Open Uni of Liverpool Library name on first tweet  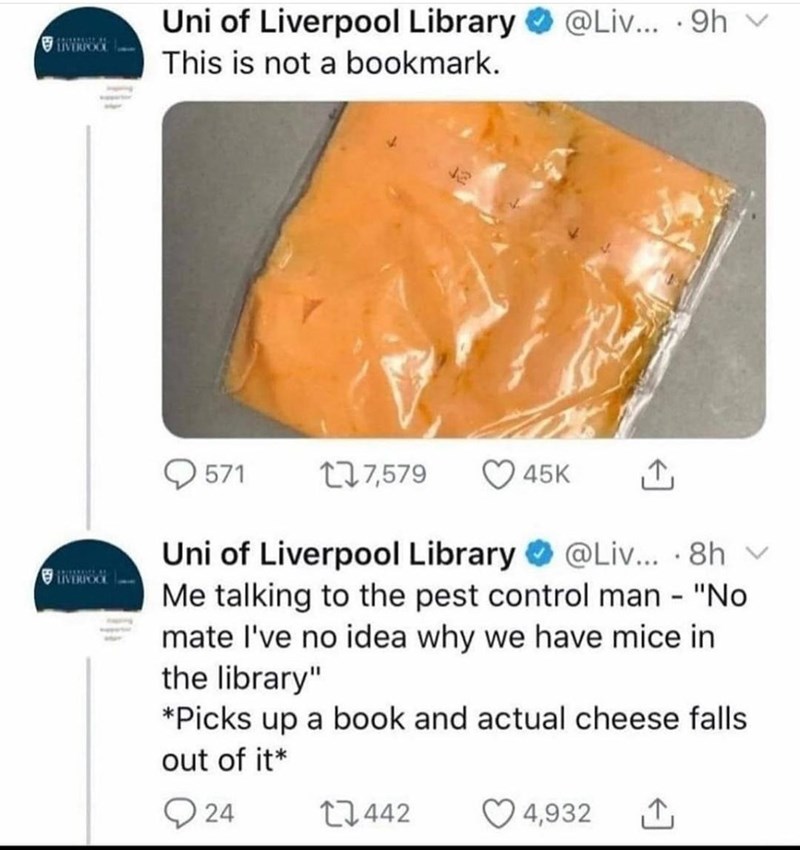pyautogui.click(x=339, y=23)
